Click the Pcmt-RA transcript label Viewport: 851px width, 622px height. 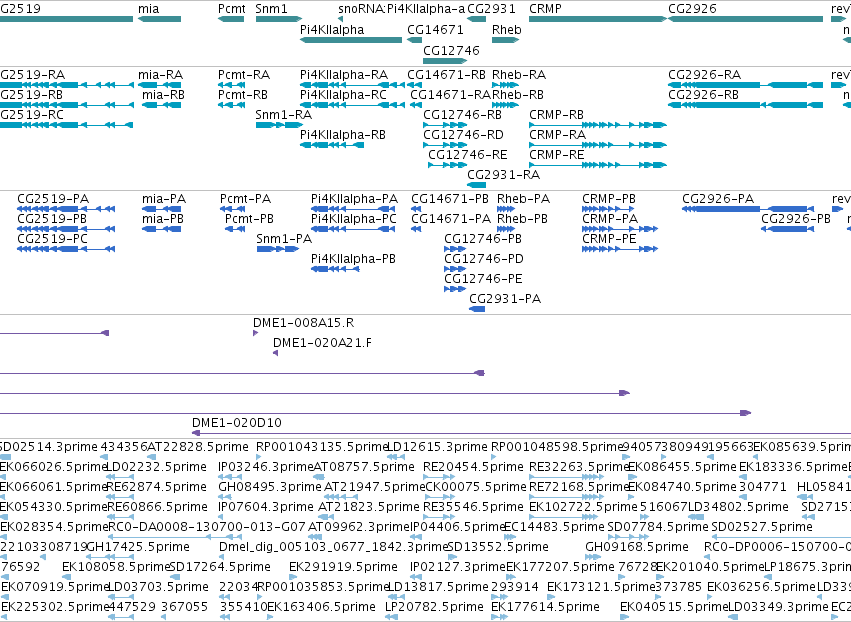[x=244, y=74]
